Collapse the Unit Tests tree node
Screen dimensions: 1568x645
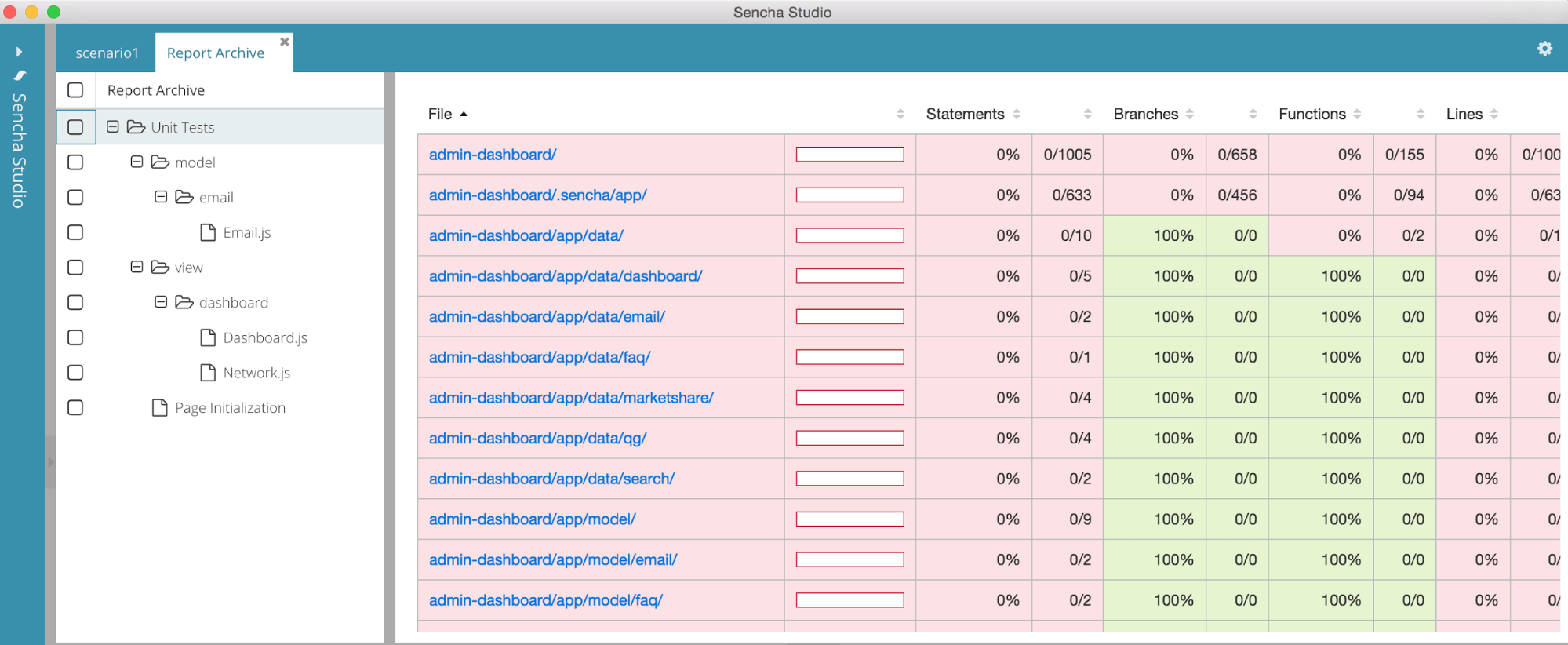point(113,126)
